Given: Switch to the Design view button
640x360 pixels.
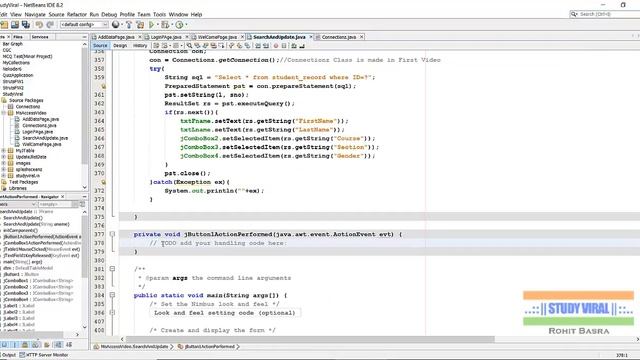Looking at the screenshot, I should pos(120,46).
